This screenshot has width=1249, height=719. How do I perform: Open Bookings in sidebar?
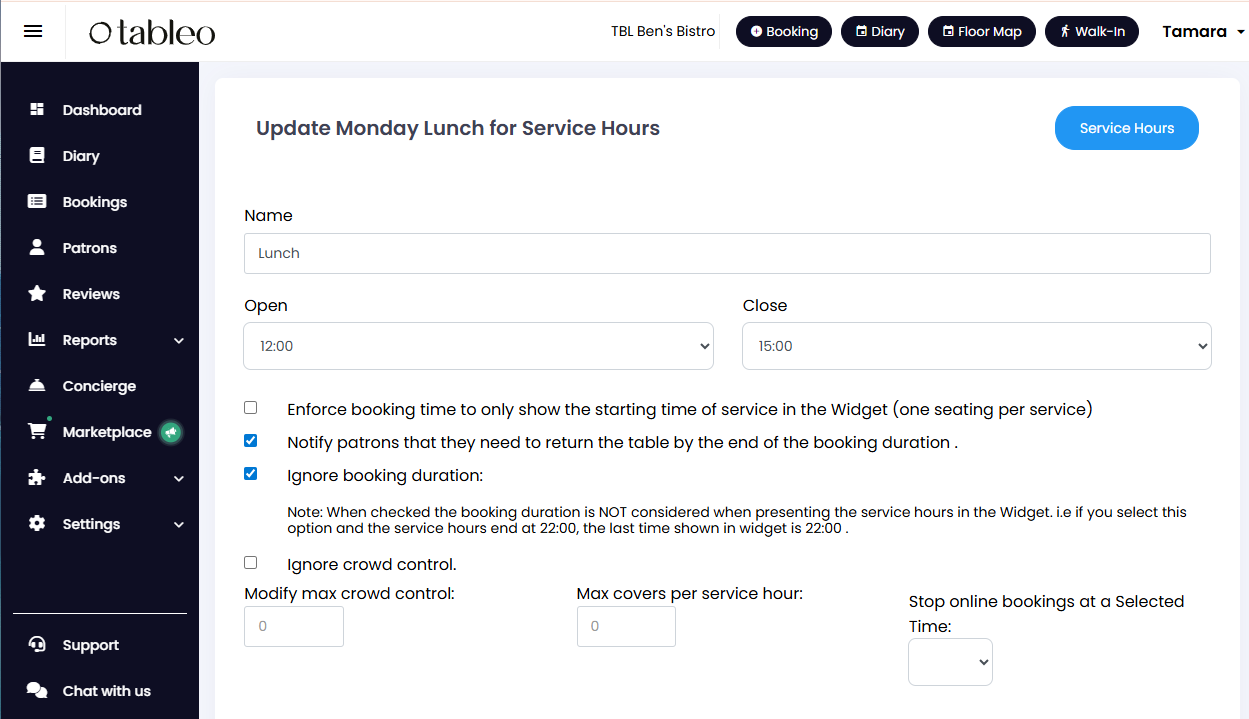pos(95,202)
